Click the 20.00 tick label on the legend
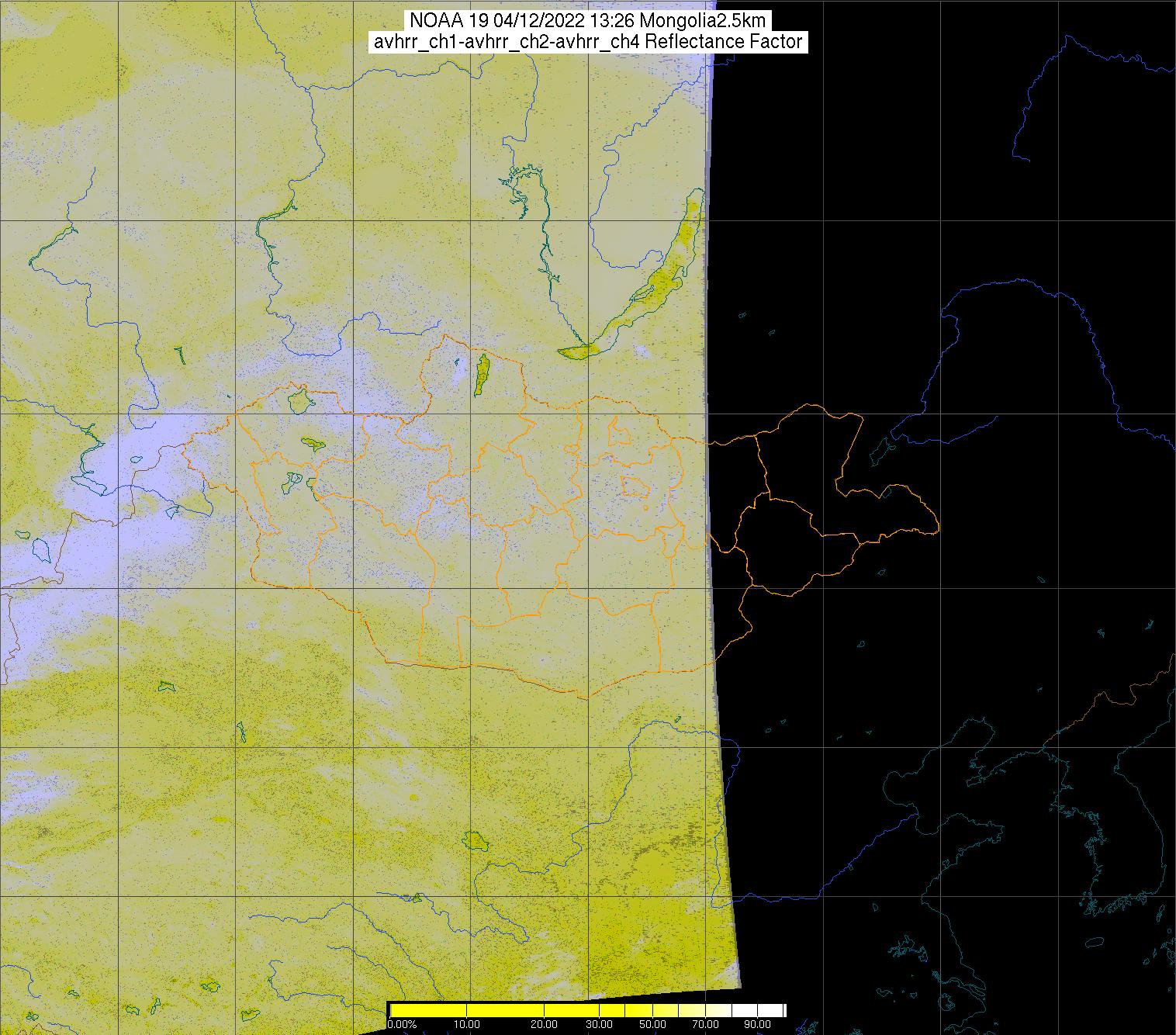 coord(544,1025)
